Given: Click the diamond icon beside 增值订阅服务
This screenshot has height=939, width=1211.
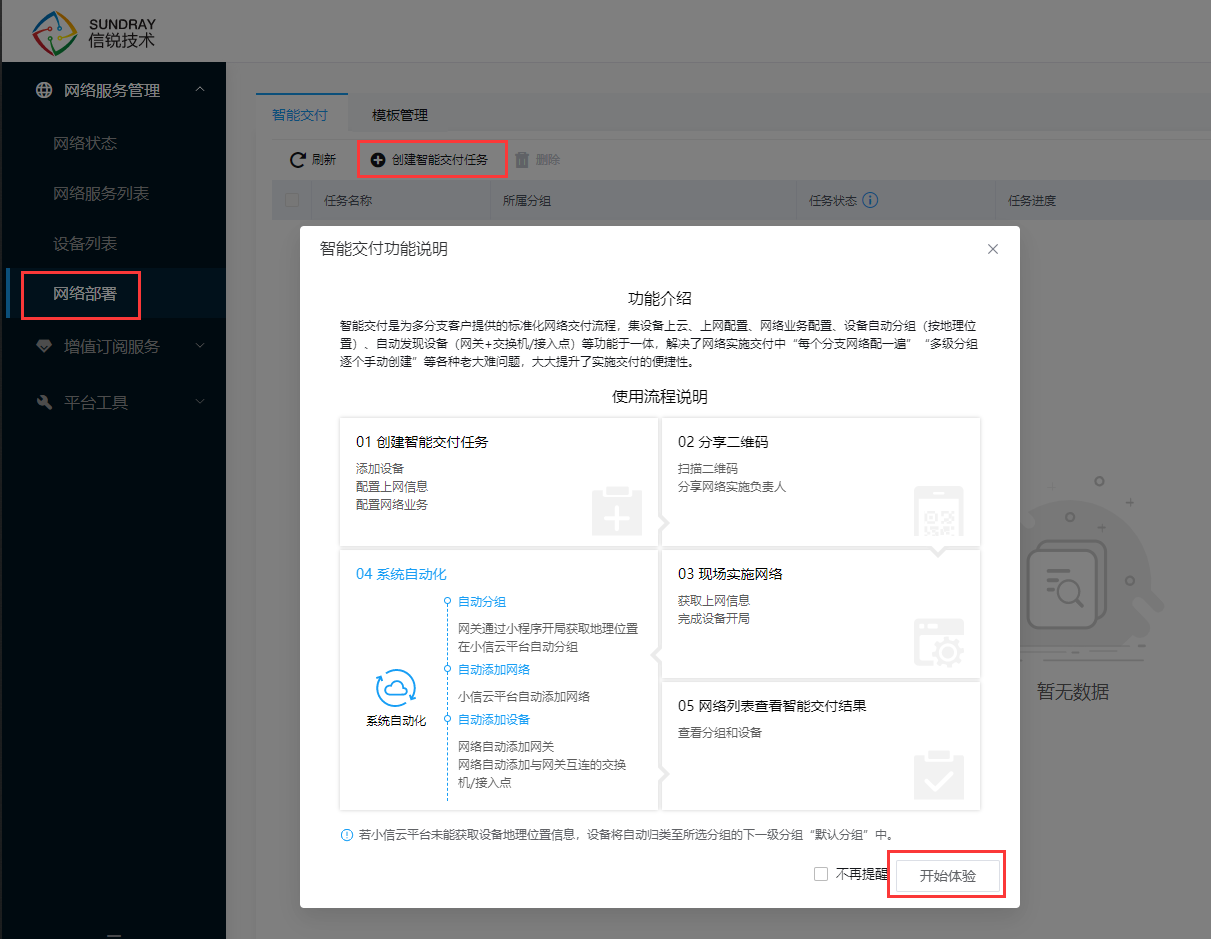Looking at the screenshot, I should click(44, 346).
